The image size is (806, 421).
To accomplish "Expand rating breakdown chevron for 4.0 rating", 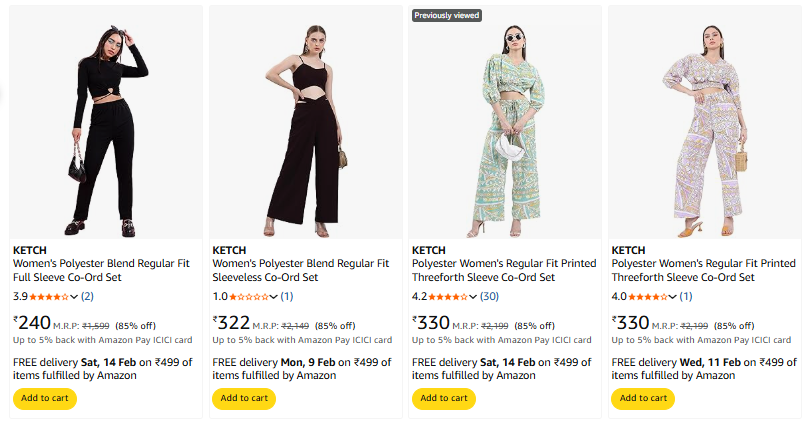I will (x=672, y=297).
